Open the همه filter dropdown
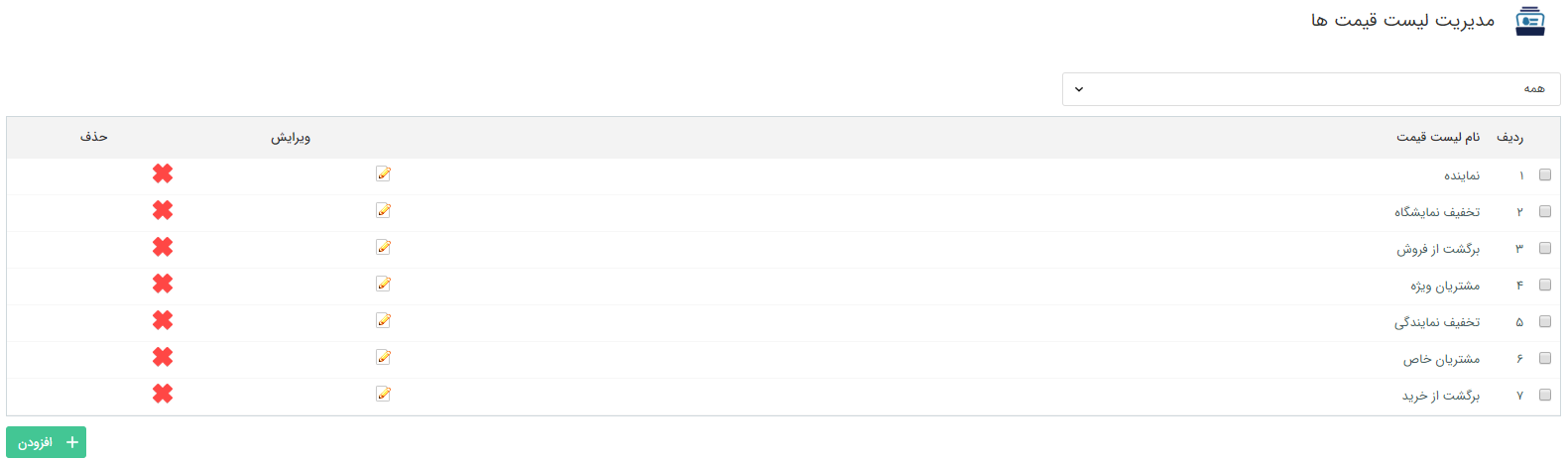 pos(1311,89)
